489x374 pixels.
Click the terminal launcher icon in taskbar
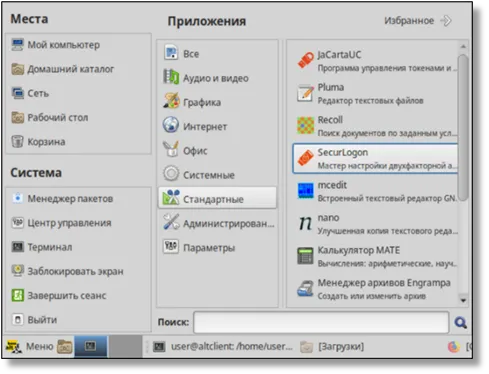90,346
